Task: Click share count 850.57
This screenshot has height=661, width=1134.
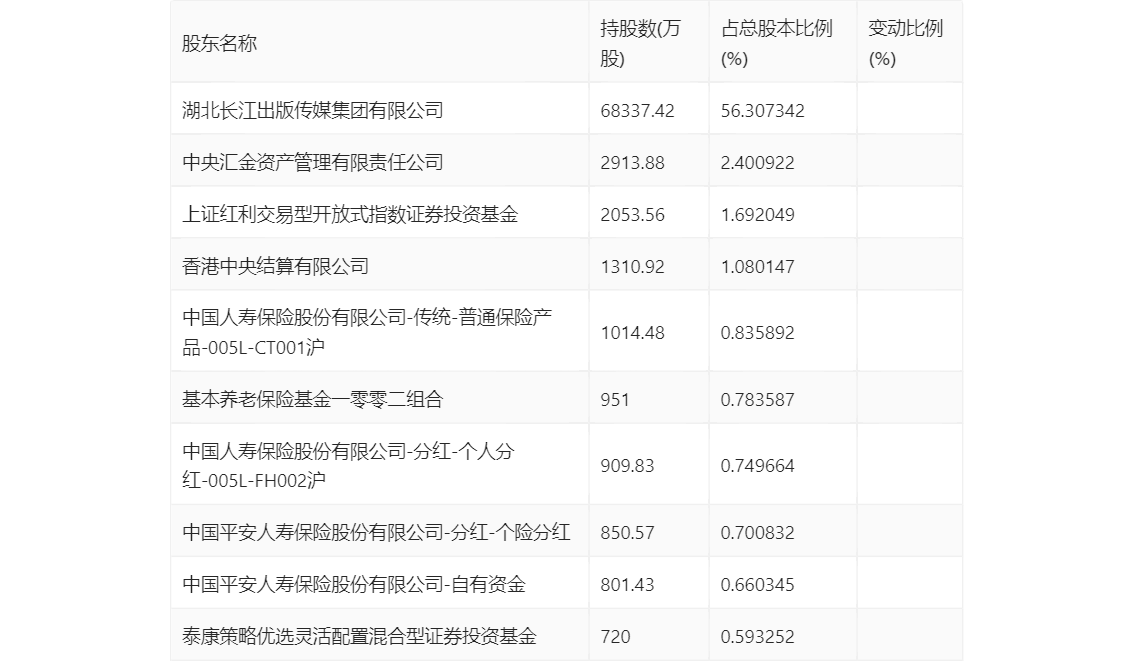Action: [627, 532]
